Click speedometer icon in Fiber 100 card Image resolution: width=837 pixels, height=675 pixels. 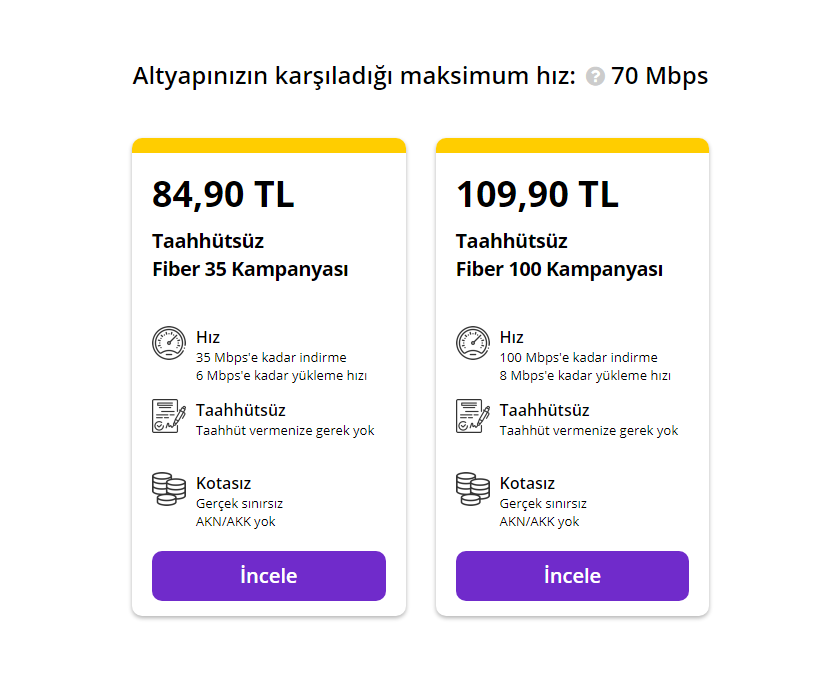coord(473,343)
